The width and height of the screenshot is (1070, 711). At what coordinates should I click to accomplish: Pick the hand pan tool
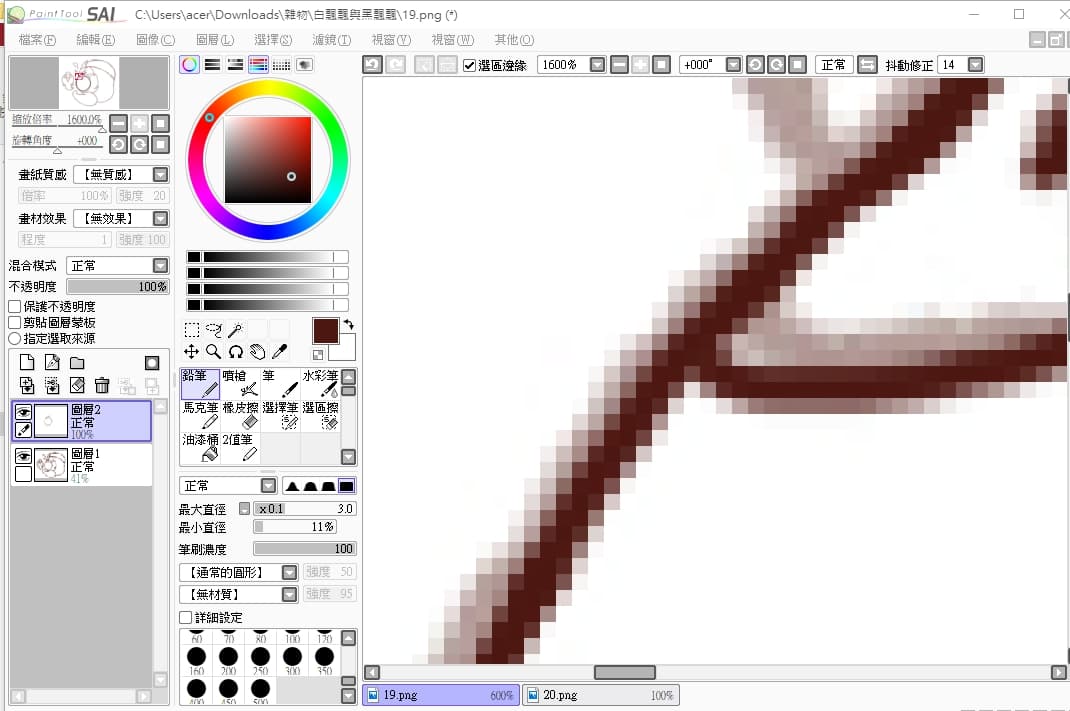coord(257,352)
